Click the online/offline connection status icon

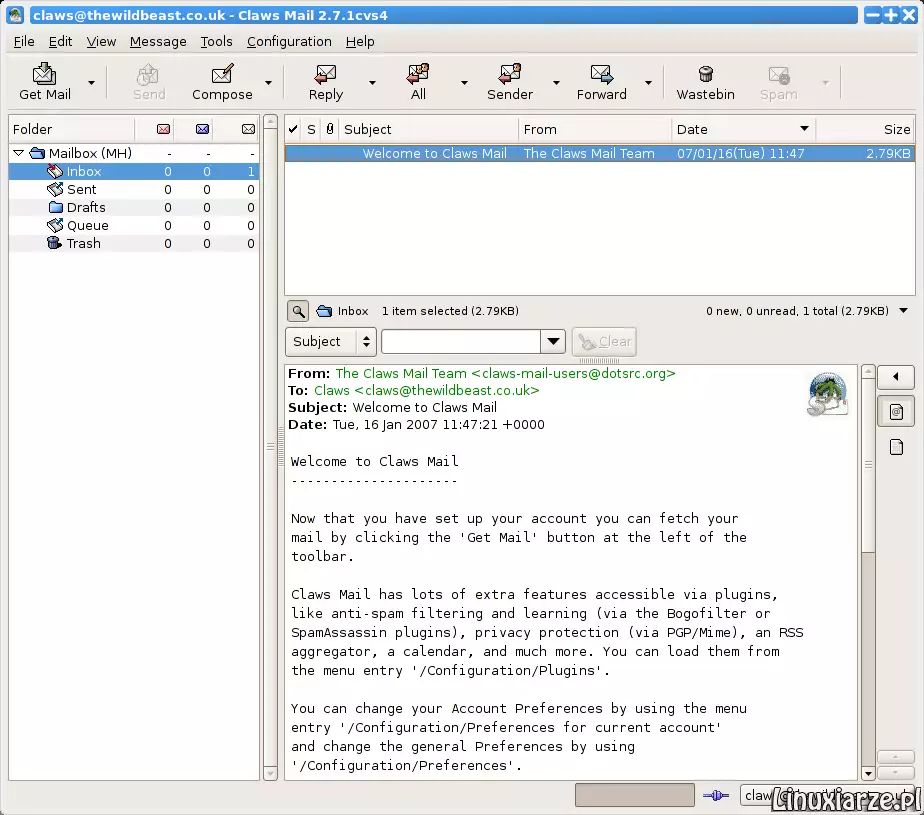(x=716, y=796)
